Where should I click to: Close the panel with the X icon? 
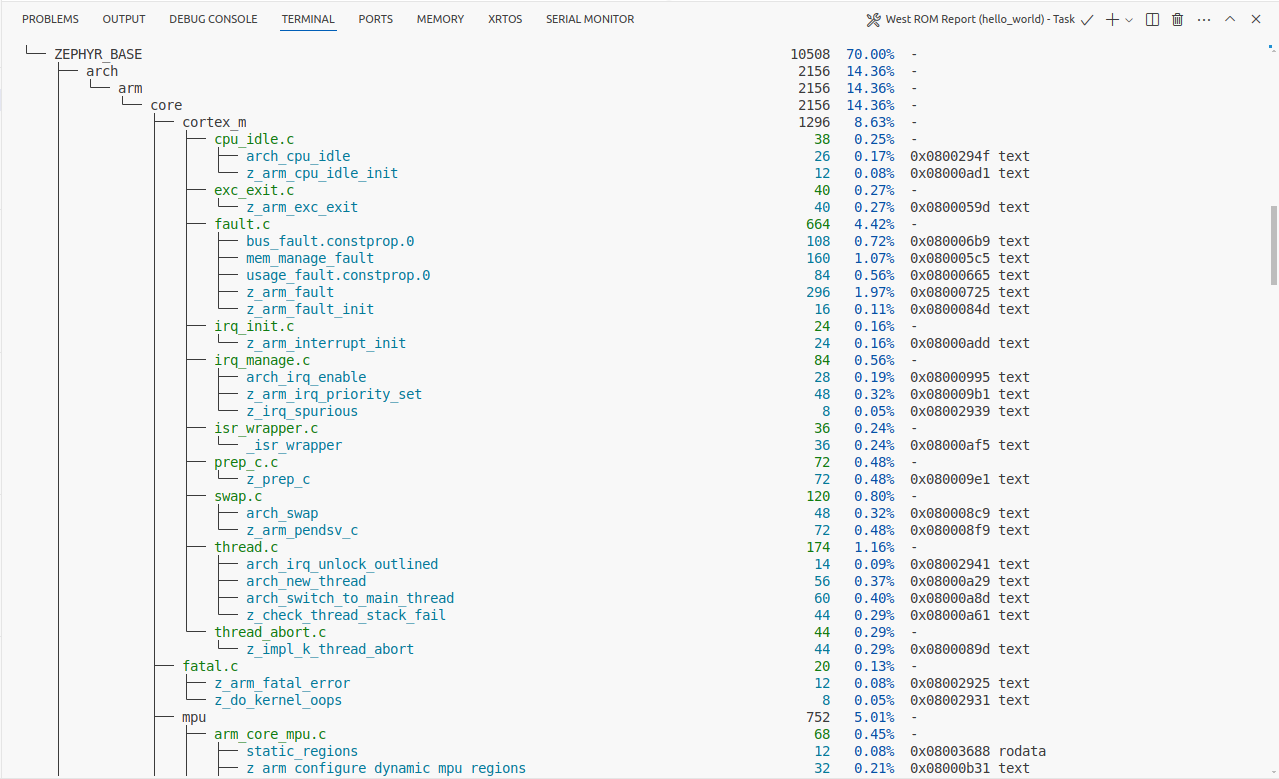pyautogui.click(x=1256, y=19)
